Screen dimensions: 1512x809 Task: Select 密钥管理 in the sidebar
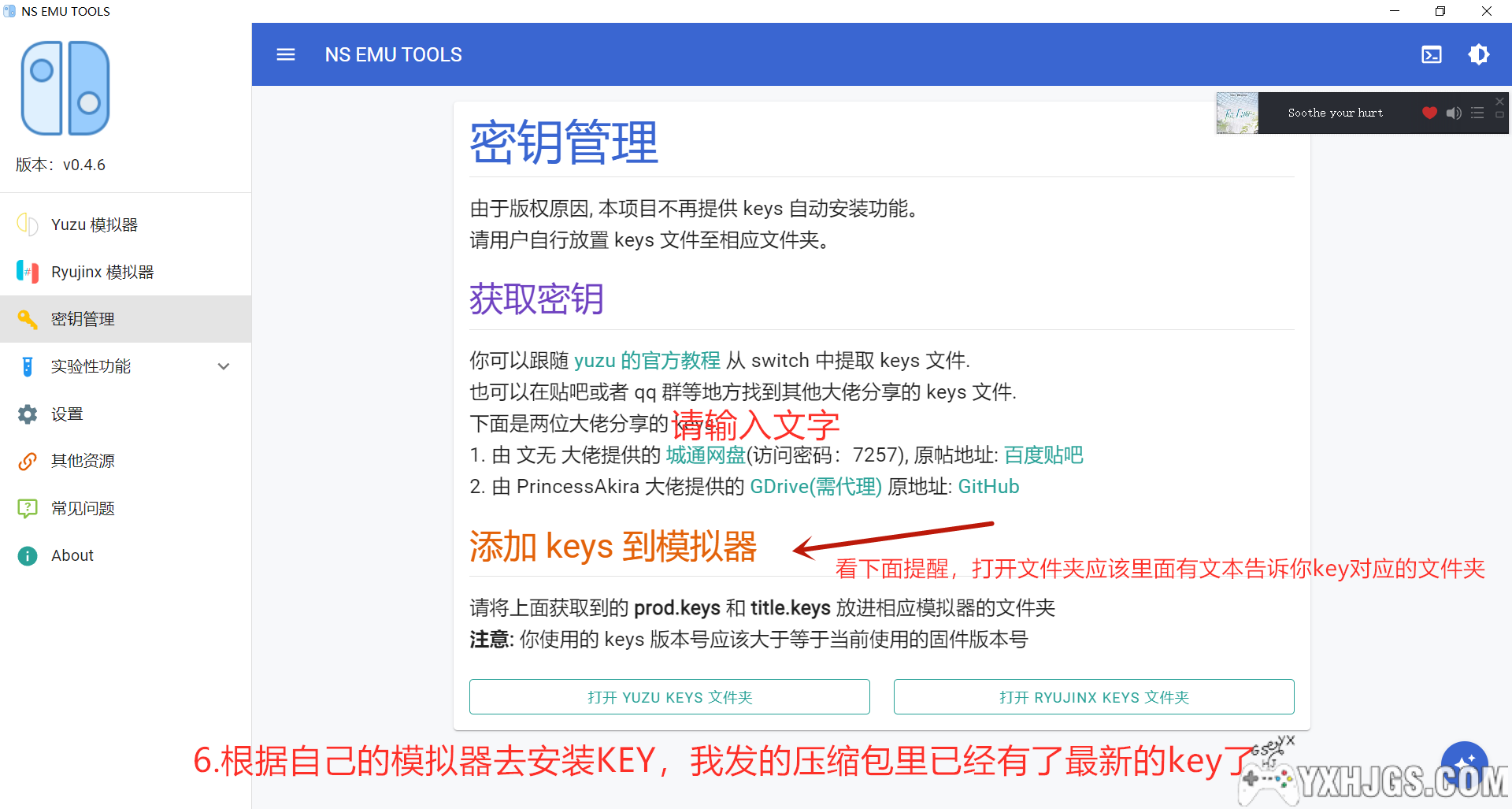point(83,319)
